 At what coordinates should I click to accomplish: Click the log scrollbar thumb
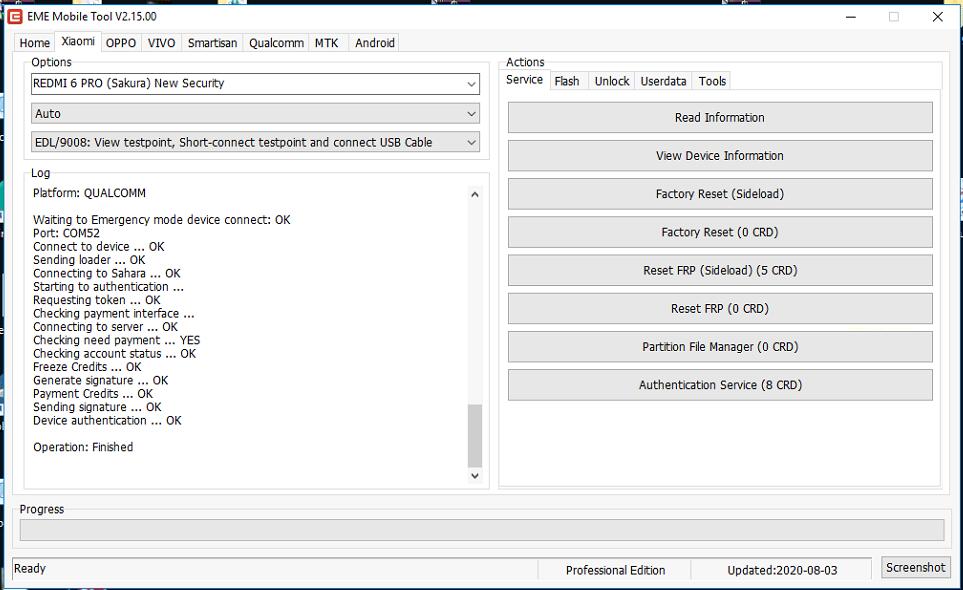(x=475, y=436)
